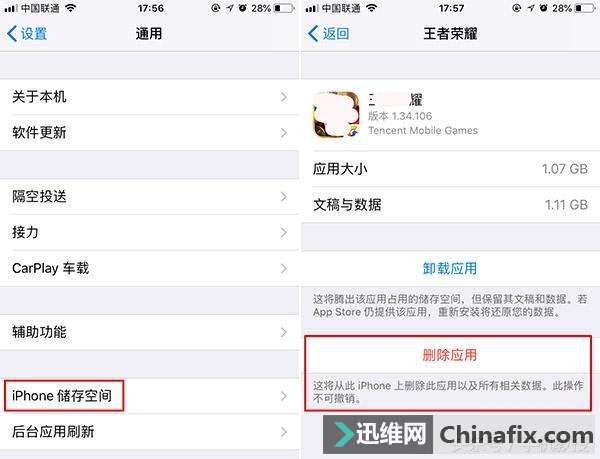
Task: Open the 接力 menu row
Action: tap(149, 233)
